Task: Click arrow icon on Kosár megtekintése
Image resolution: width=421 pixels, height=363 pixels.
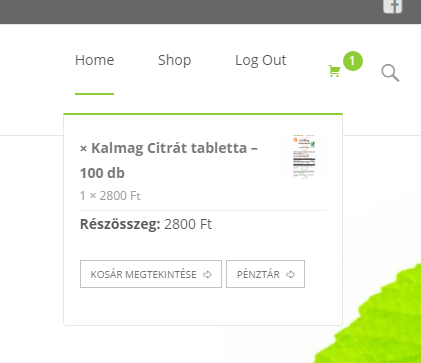Action: point(207,274)
